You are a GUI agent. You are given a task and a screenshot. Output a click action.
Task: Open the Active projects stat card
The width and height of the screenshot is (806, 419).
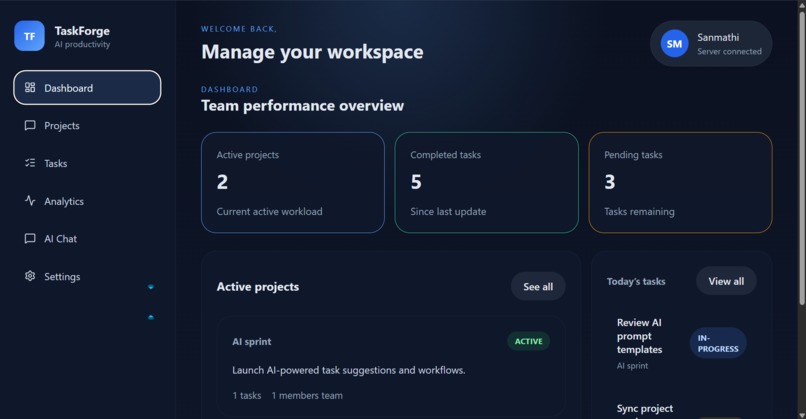click(292, 183)
